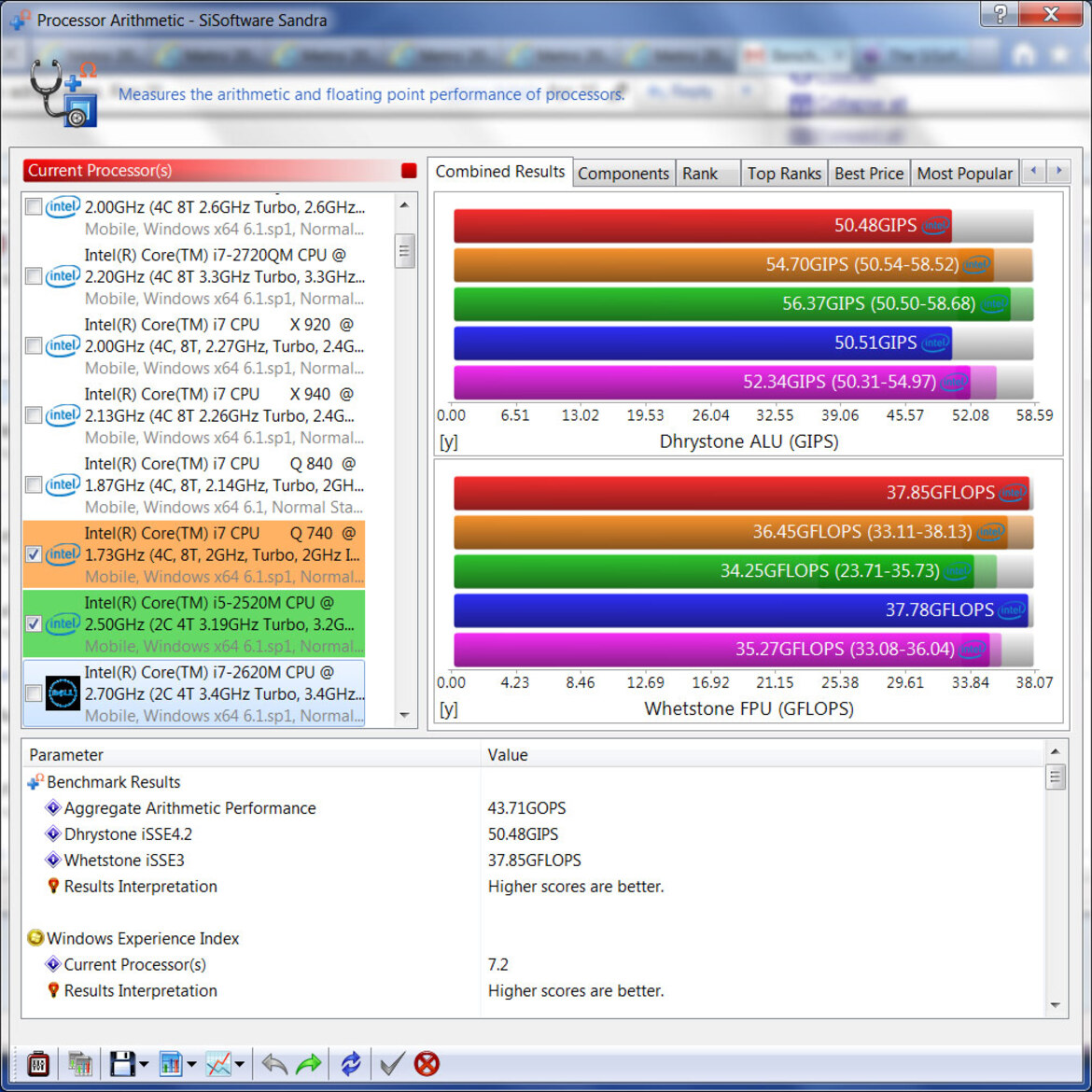Viewport: 1092px width, 1092px height.
Task: Click the Benchmark Results heading icon
Action: (x=35, y=782)
